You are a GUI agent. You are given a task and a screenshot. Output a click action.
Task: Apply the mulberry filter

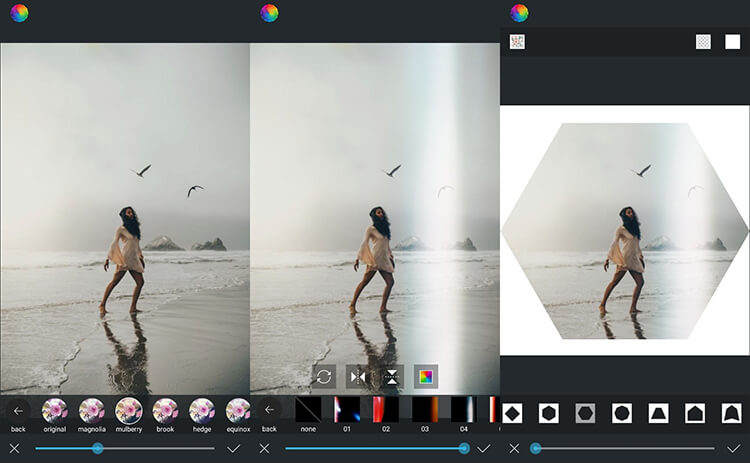(x=129, y=410)
